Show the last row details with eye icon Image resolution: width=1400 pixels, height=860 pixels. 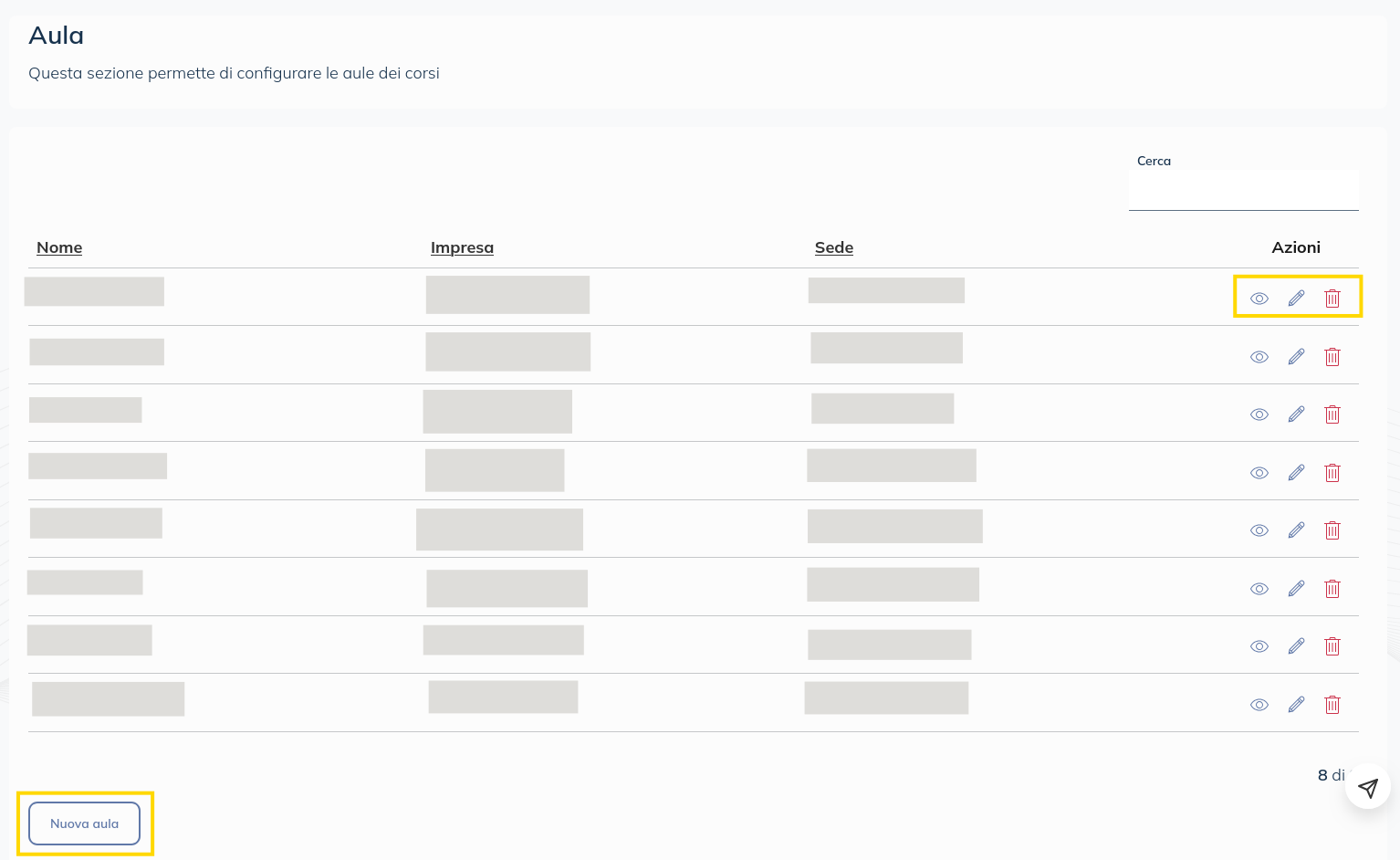tap(1259, 705)
